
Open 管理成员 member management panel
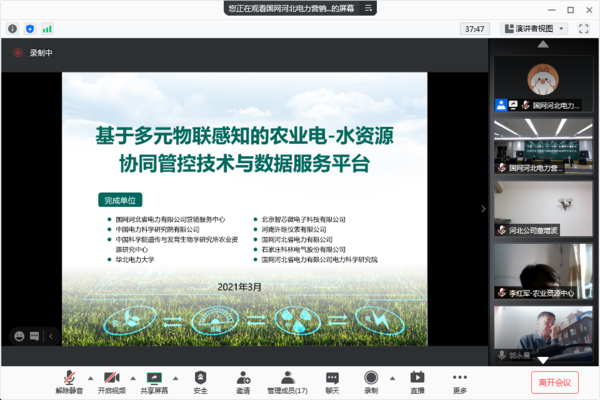tap(287, 379)
